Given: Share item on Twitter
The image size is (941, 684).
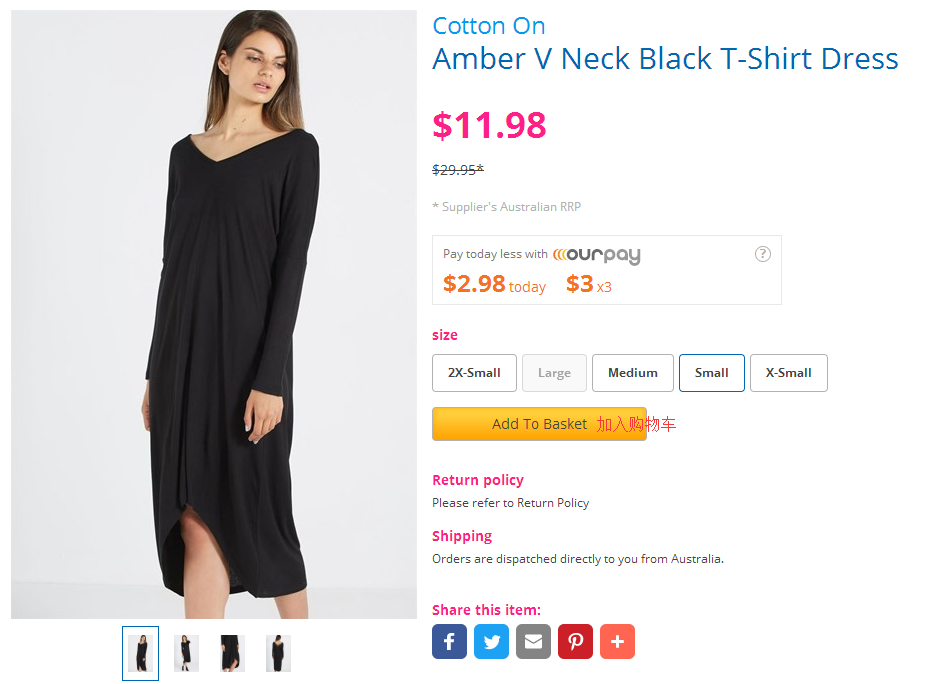Looking at the screenshot, I should click(x=491, y=642).
